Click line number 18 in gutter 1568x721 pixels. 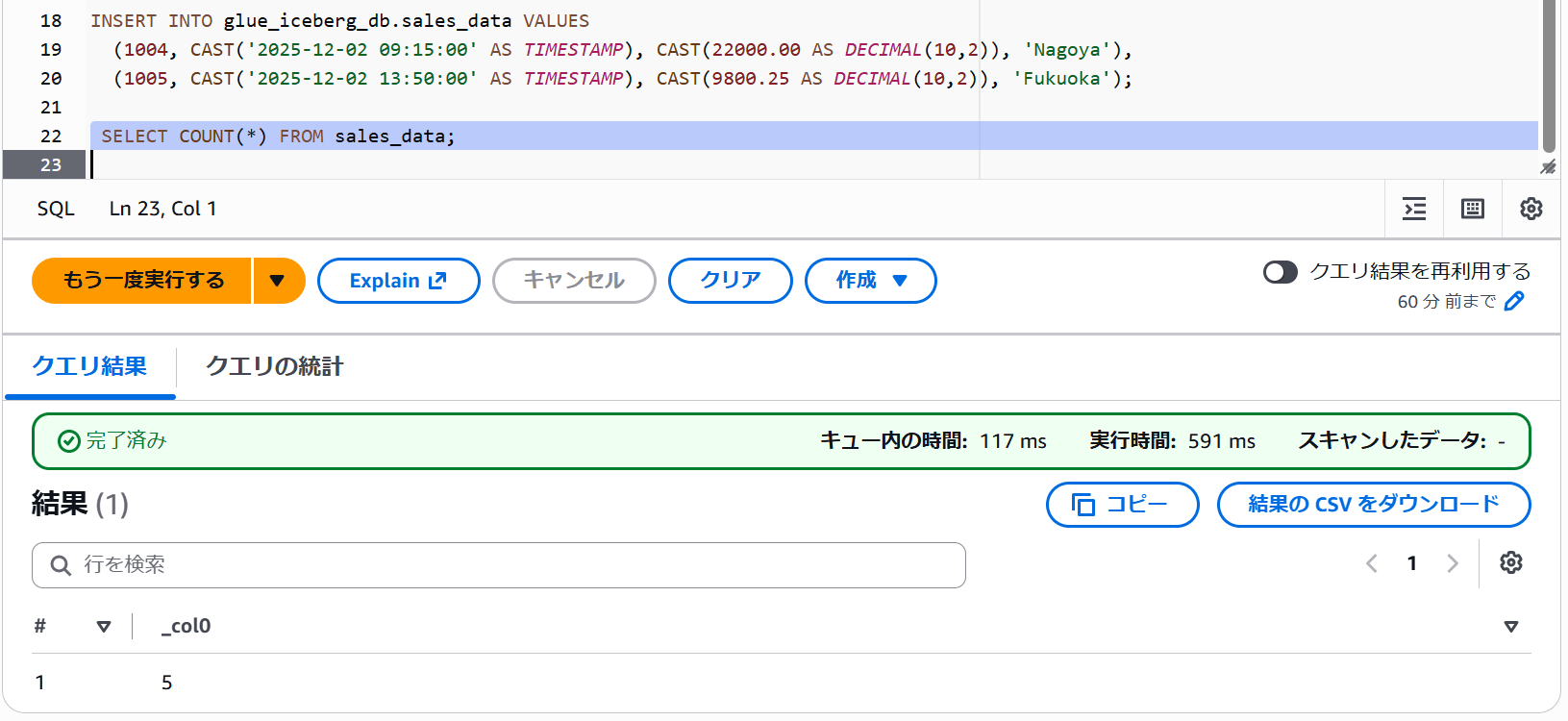51,21
